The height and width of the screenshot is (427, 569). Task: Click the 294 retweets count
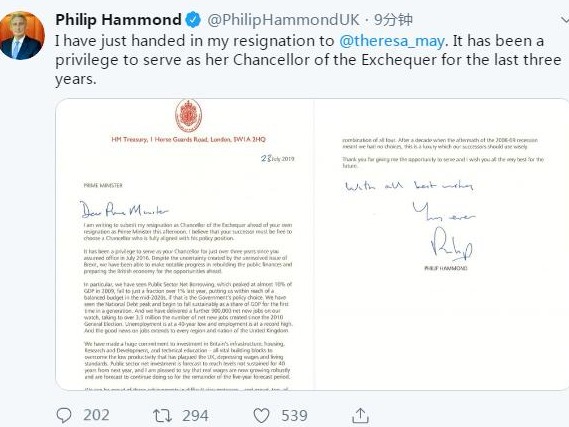195,415
